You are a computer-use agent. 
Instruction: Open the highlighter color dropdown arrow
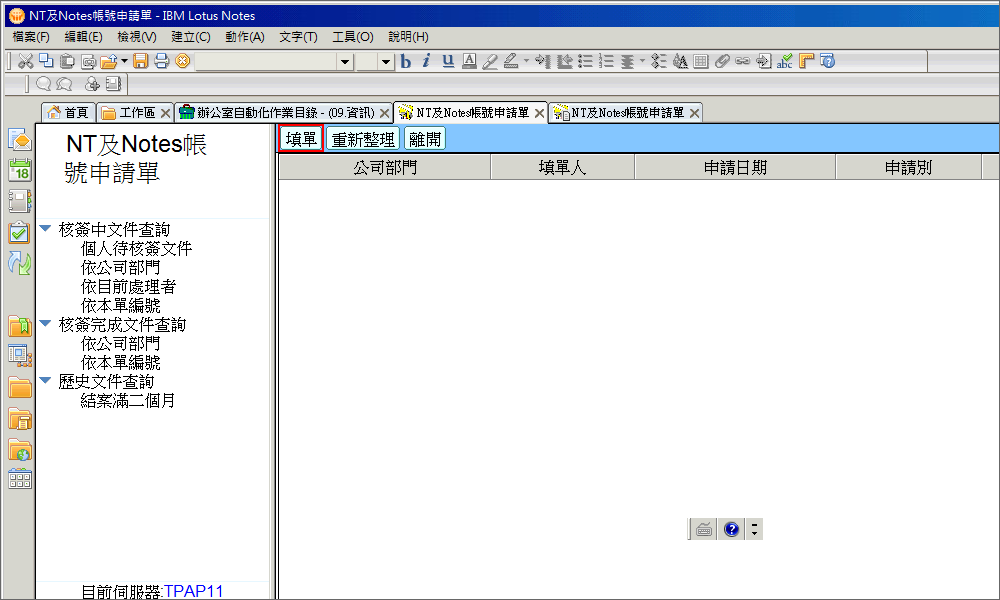pyautogui.click(x=526, y=61)
